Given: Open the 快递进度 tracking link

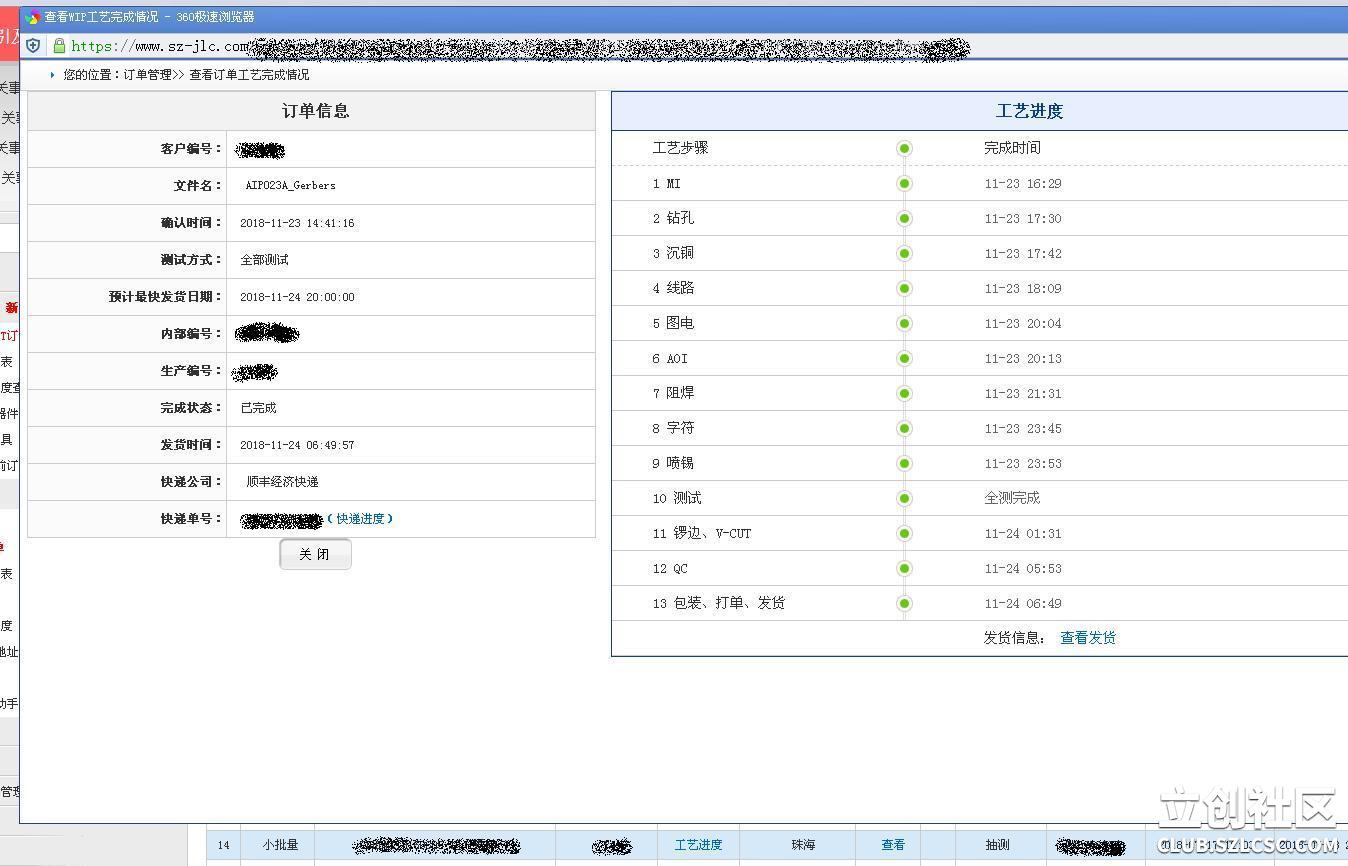Looking at the screenshot, I should [360, 519].
